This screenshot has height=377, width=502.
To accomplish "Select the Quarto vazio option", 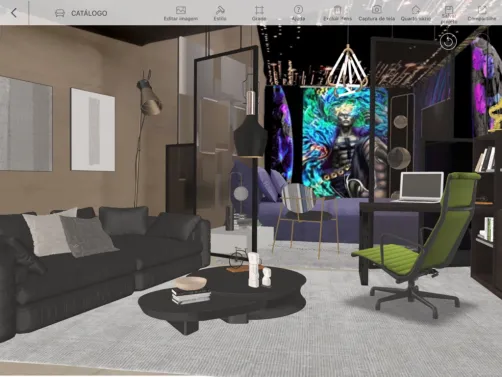I will 416,13.
